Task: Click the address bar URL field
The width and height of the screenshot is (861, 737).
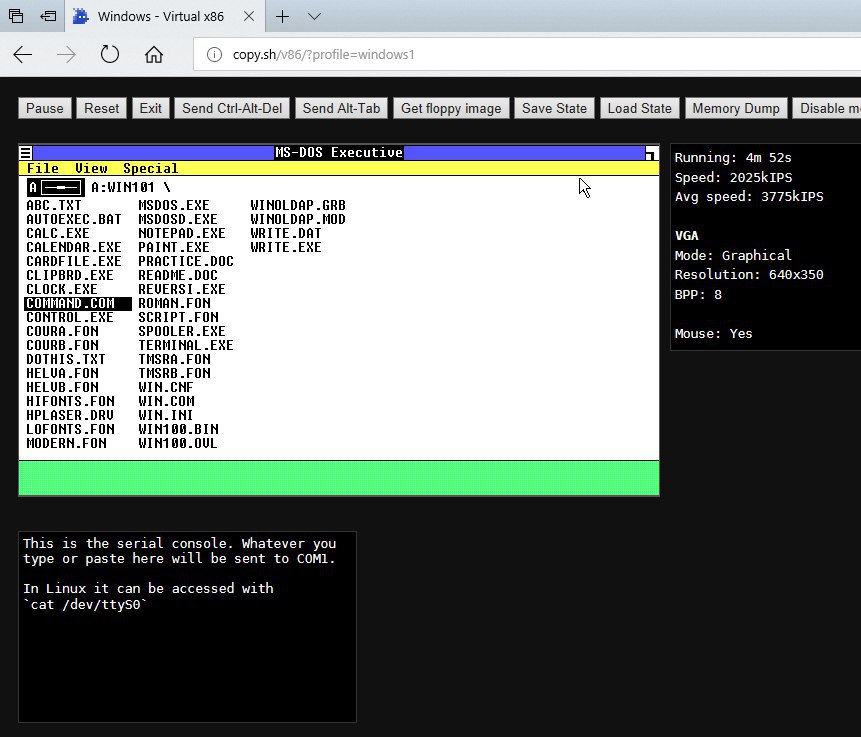Action: pyautogui.click(x=527, y=54)
